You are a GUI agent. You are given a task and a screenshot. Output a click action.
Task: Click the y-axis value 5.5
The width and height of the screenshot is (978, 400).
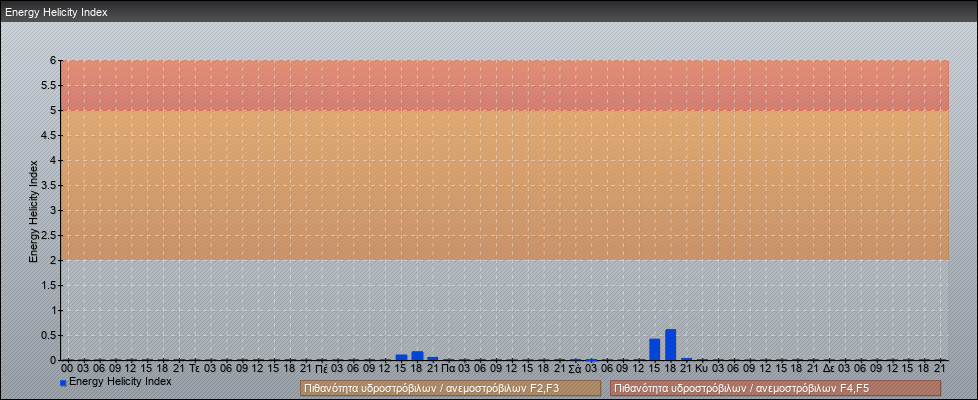pos(49,85)
